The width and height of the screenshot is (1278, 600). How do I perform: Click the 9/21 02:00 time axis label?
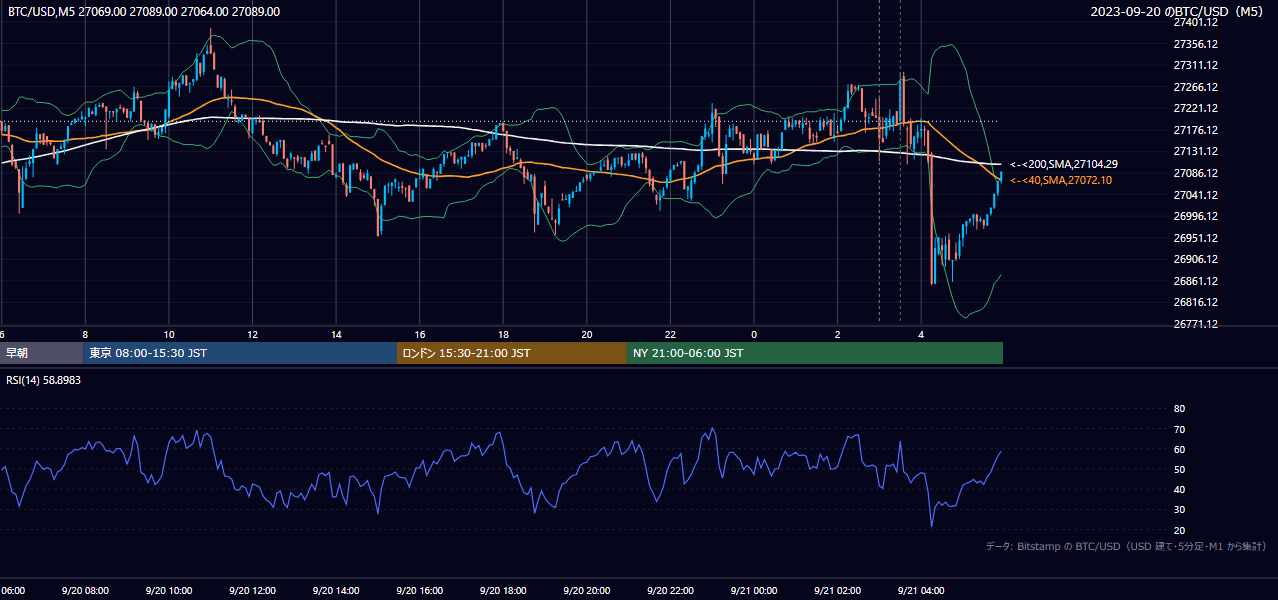click(837, 591)
